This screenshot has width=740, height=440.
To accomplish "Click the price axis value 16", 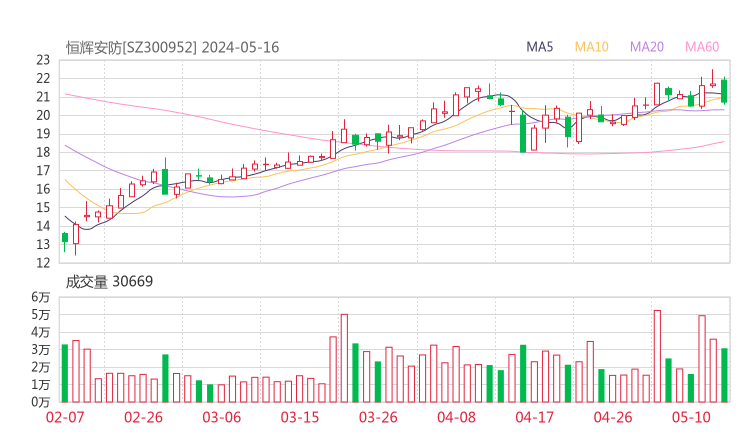I will click(x=43, y=189).
